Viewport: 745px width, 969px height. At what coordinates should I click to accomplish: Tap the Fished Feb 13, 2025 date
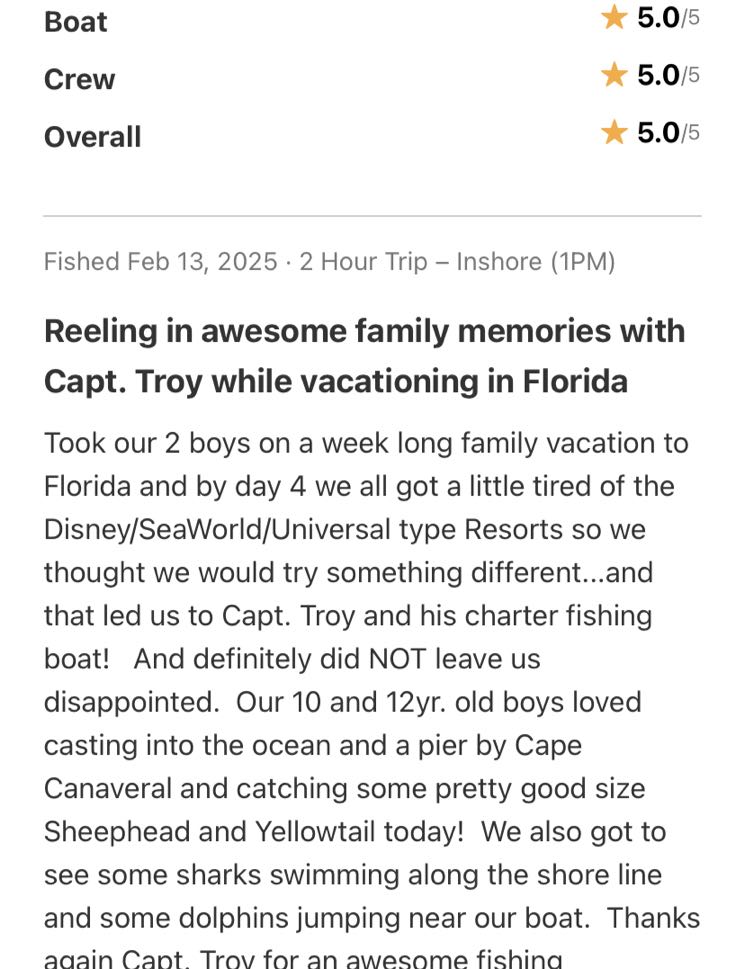click(161, 261)
